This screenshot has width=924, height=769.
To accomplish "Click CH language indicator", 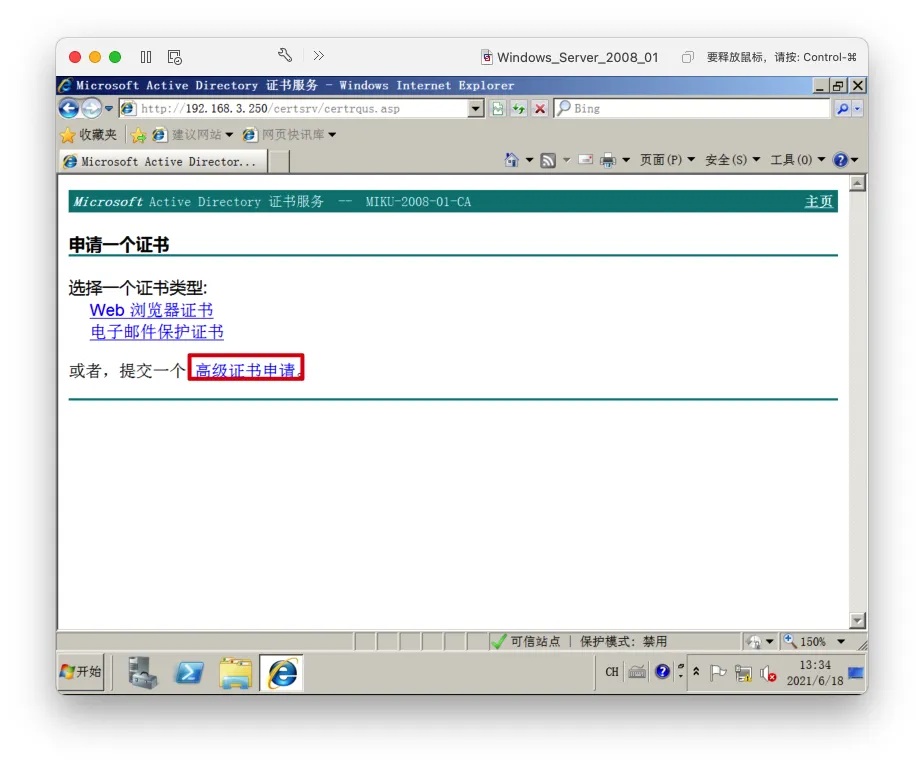I will [612, 672].
